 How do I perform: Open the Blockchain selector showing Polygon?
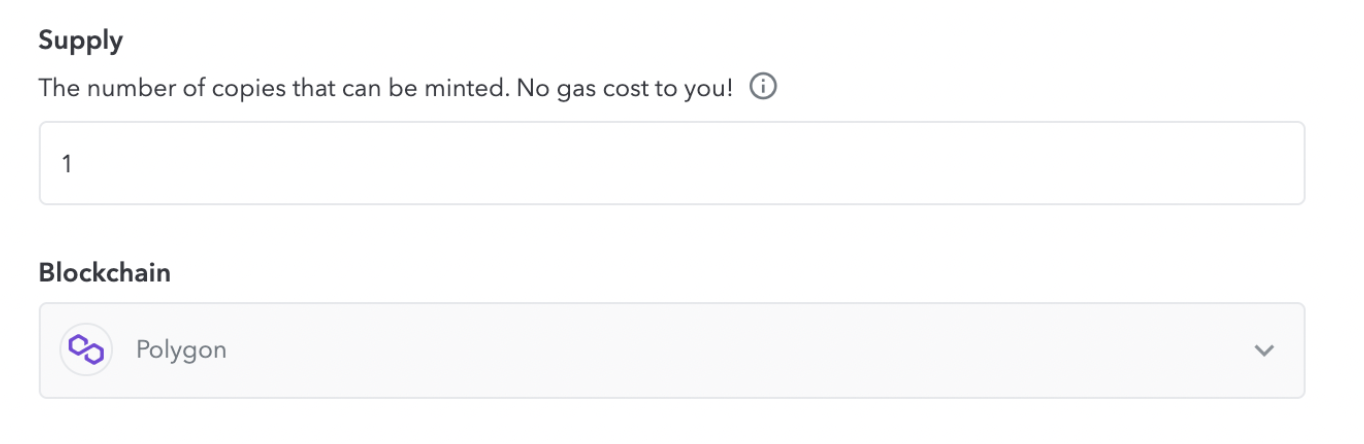pyautogui.click(x=672, y=350)
